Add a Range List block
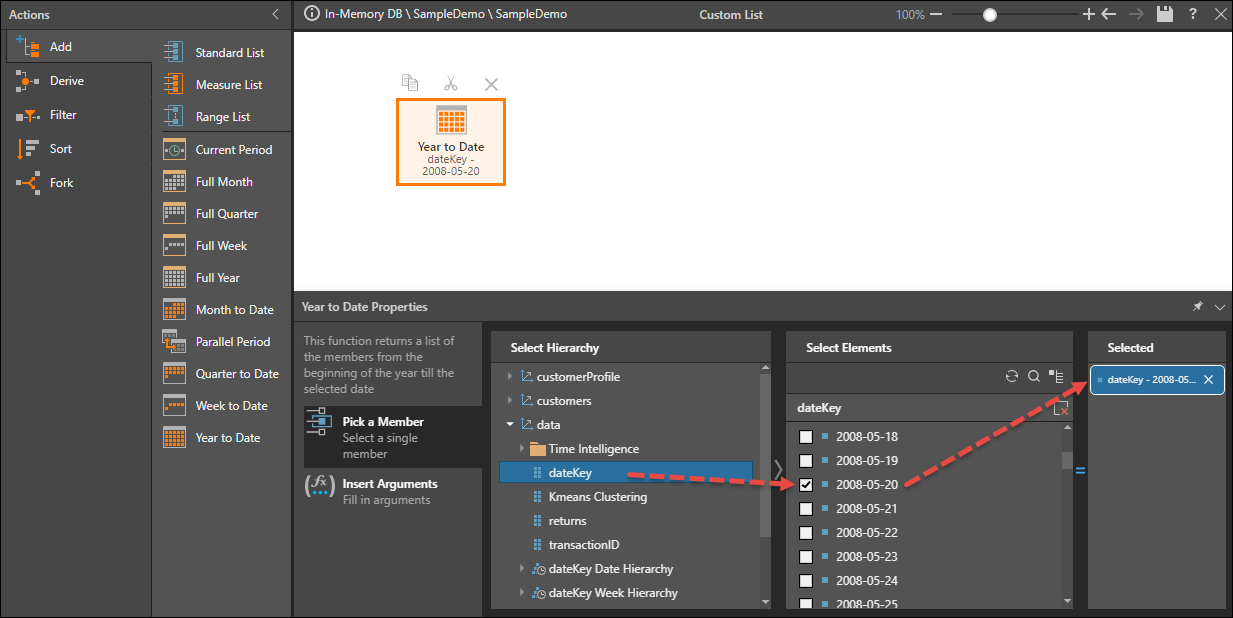 click(222, 117)
